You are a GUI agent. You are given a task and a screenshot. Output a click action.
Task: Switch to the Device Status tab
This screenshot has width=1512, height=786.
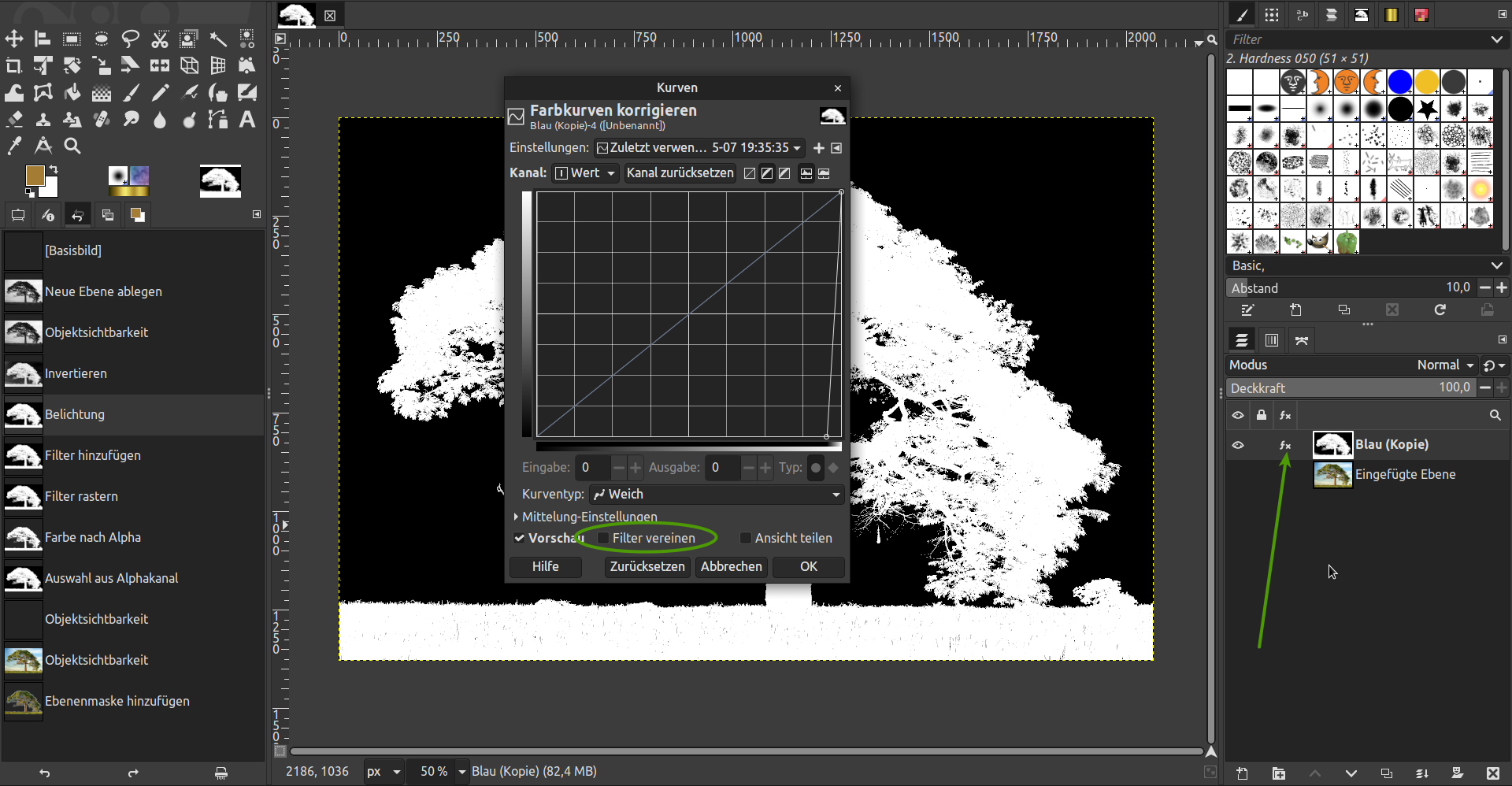pyautogui.click(x=47, y=215)
